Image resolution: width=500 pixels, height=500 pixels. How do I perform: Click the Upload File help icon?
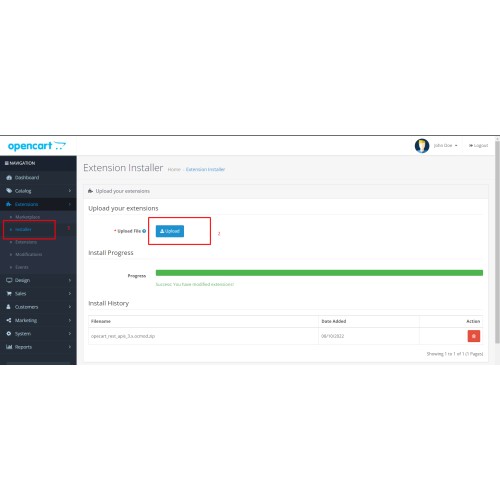coord(144,231)
